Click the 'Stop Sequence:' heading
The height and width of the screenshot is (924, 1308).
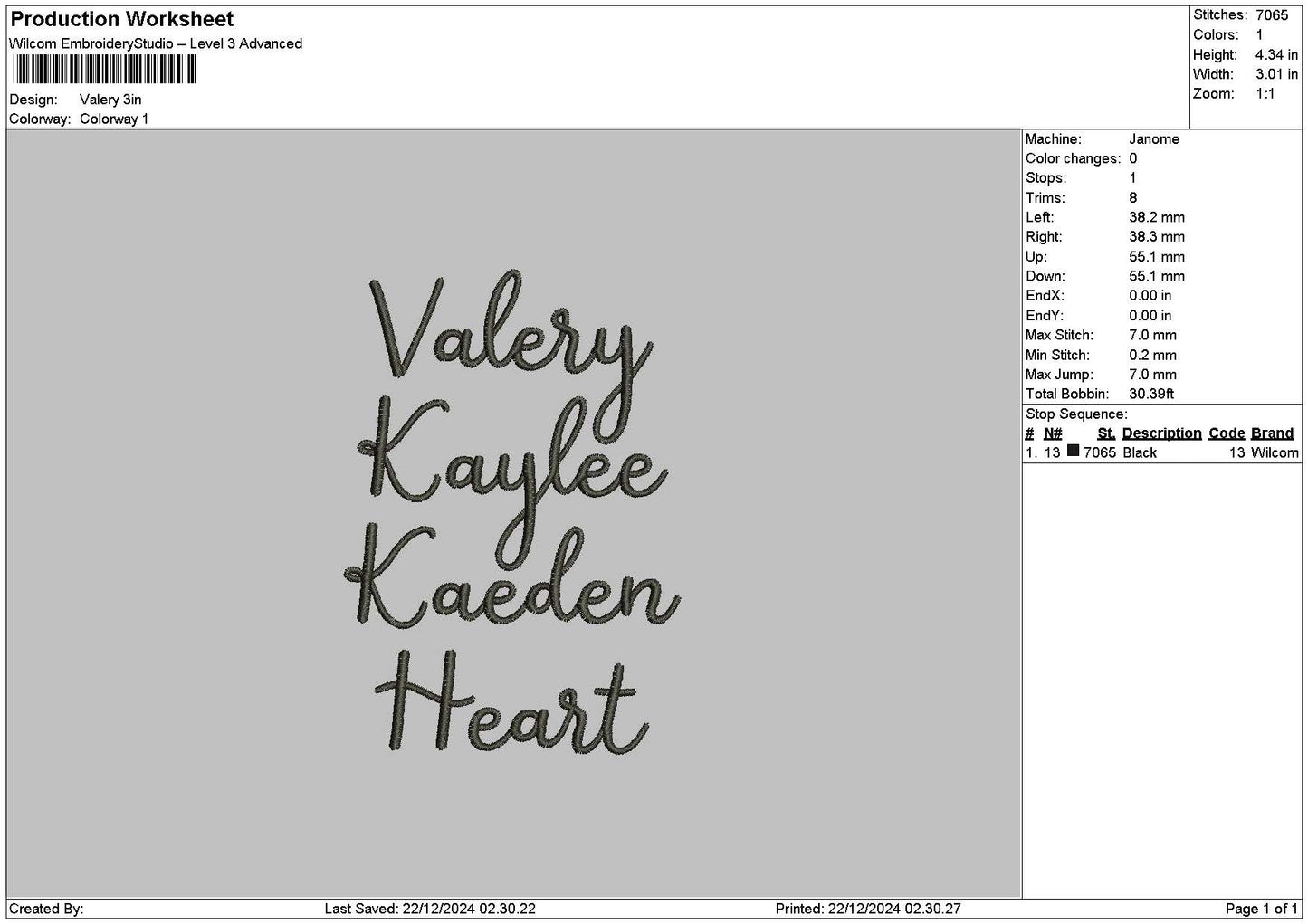pyautogui.click(x=1076, y=414)
